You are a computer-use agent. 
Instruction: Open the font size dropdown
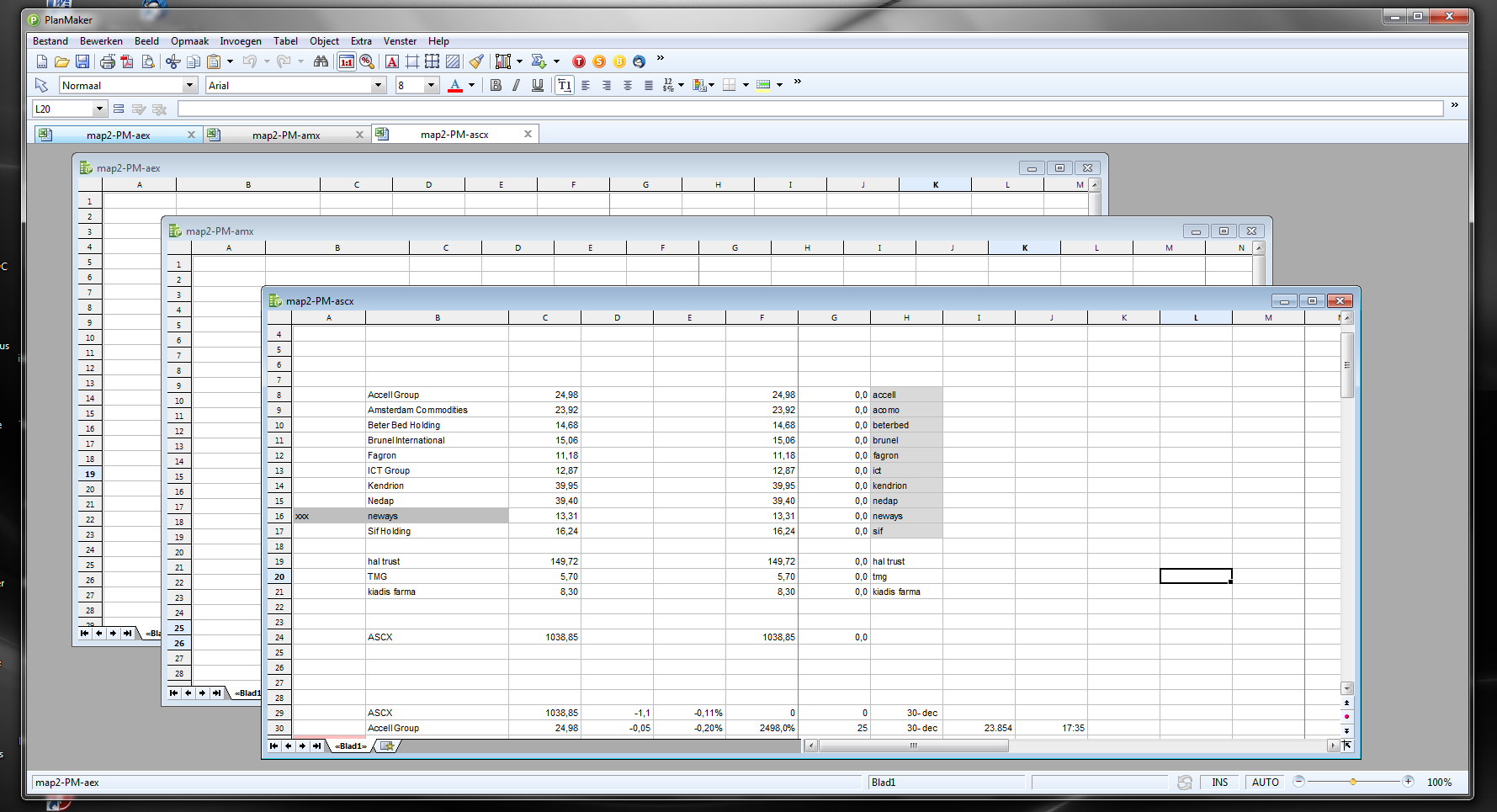(x=431, y=85)
